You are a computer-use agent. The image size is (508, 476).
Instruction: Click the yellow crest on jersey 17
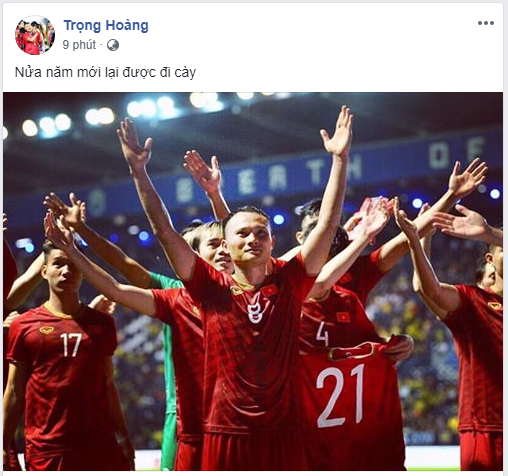pyautogui.click(x=47, y=330)
